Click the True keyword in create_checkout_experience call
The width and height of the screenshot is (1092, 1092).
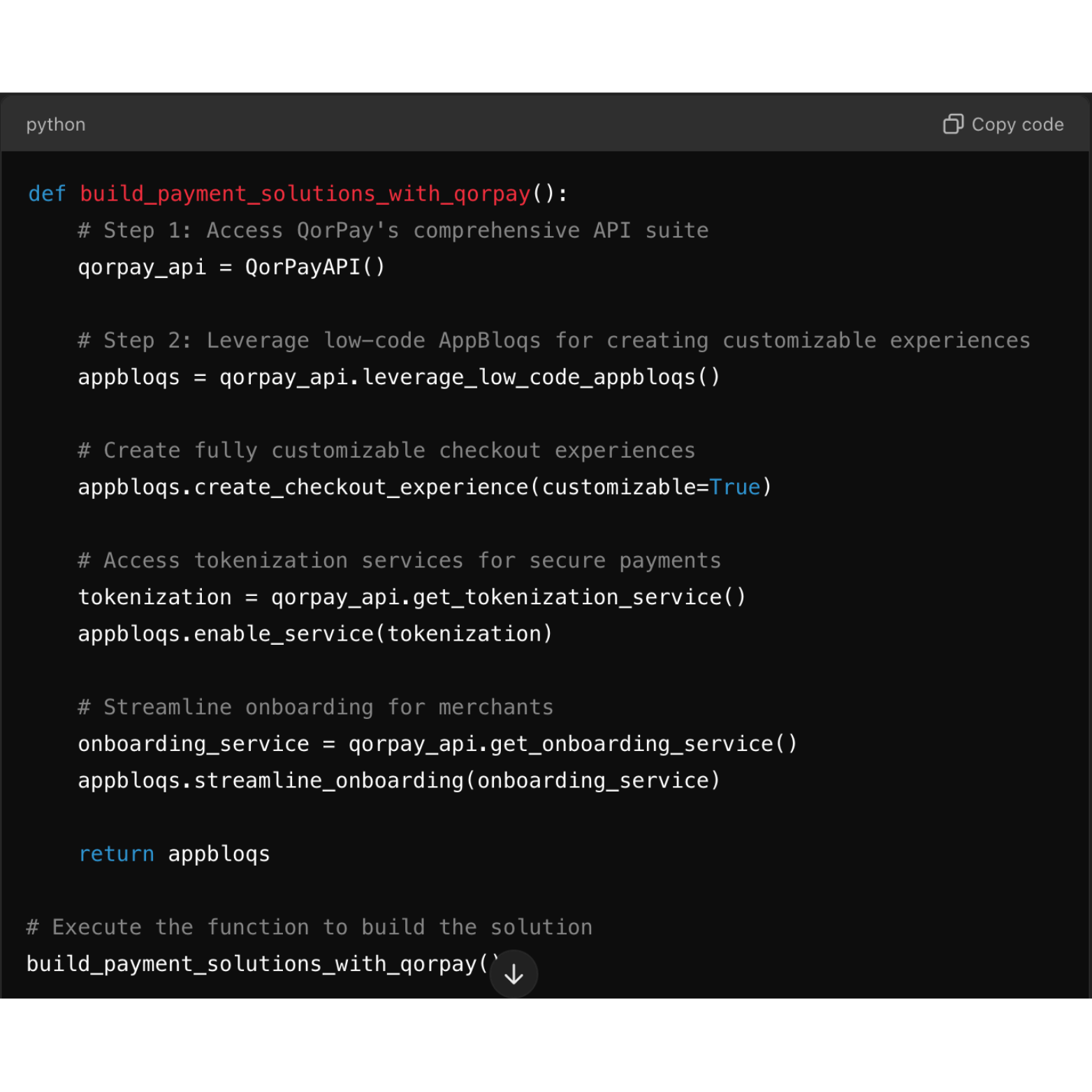(734, 487)
